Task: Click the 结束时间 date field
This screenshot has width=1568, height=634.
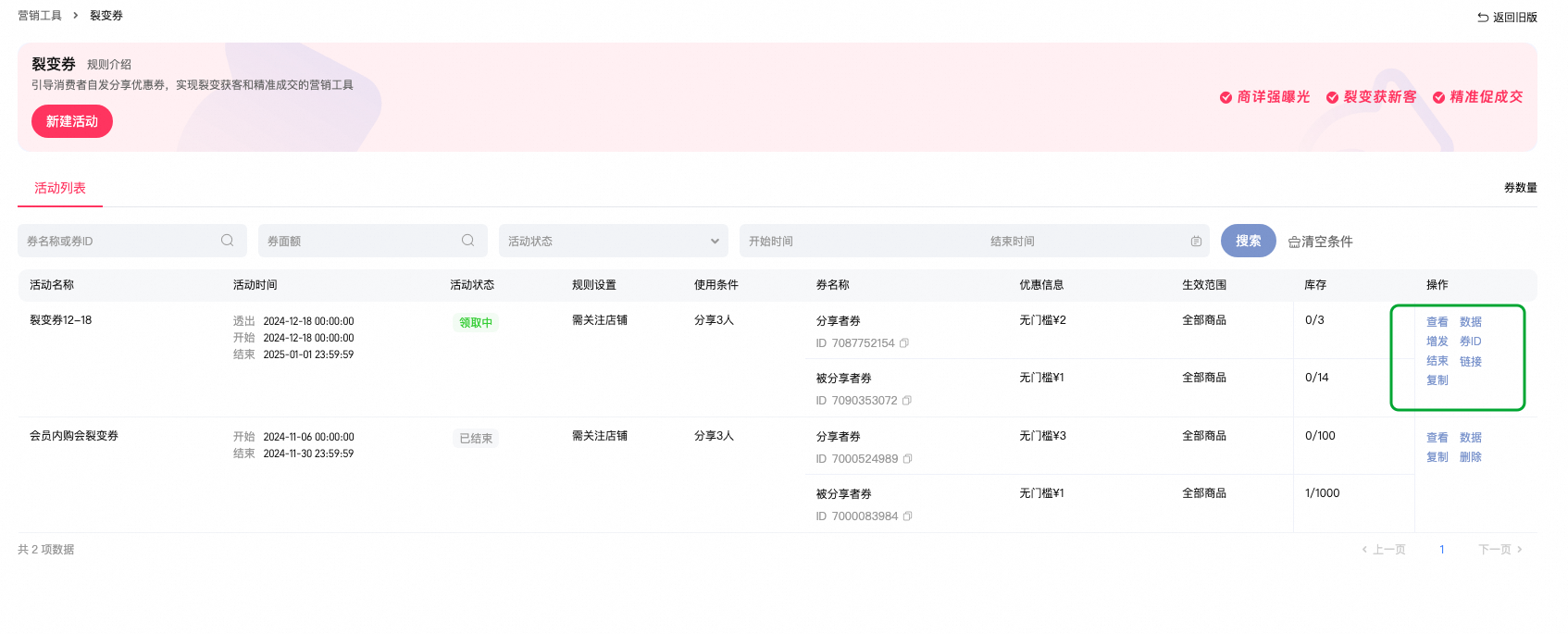Action: [x=1083, y=242]
